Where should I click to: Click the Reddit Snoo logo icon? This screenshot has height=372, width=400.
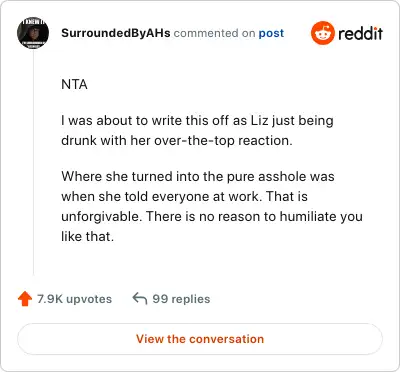coord(322,33)
